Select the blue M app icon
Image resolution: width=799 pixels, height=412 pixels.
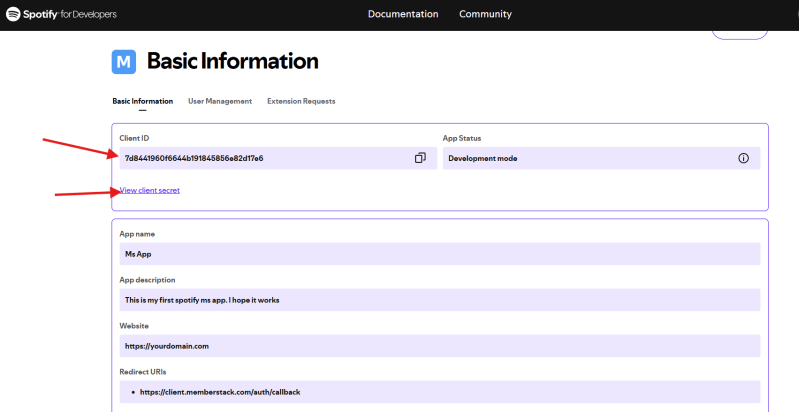click(x=124, y=62)
